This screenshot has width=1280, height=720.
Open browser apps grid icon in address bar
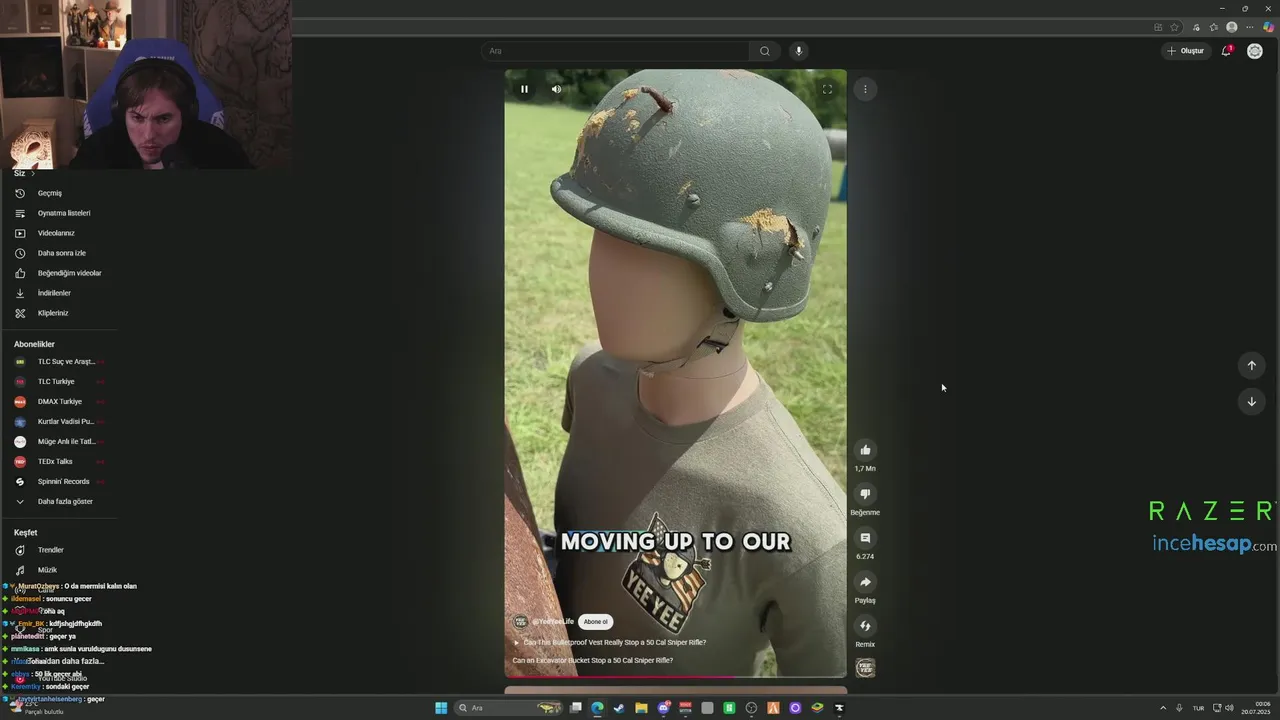(x=1158, y=27)
